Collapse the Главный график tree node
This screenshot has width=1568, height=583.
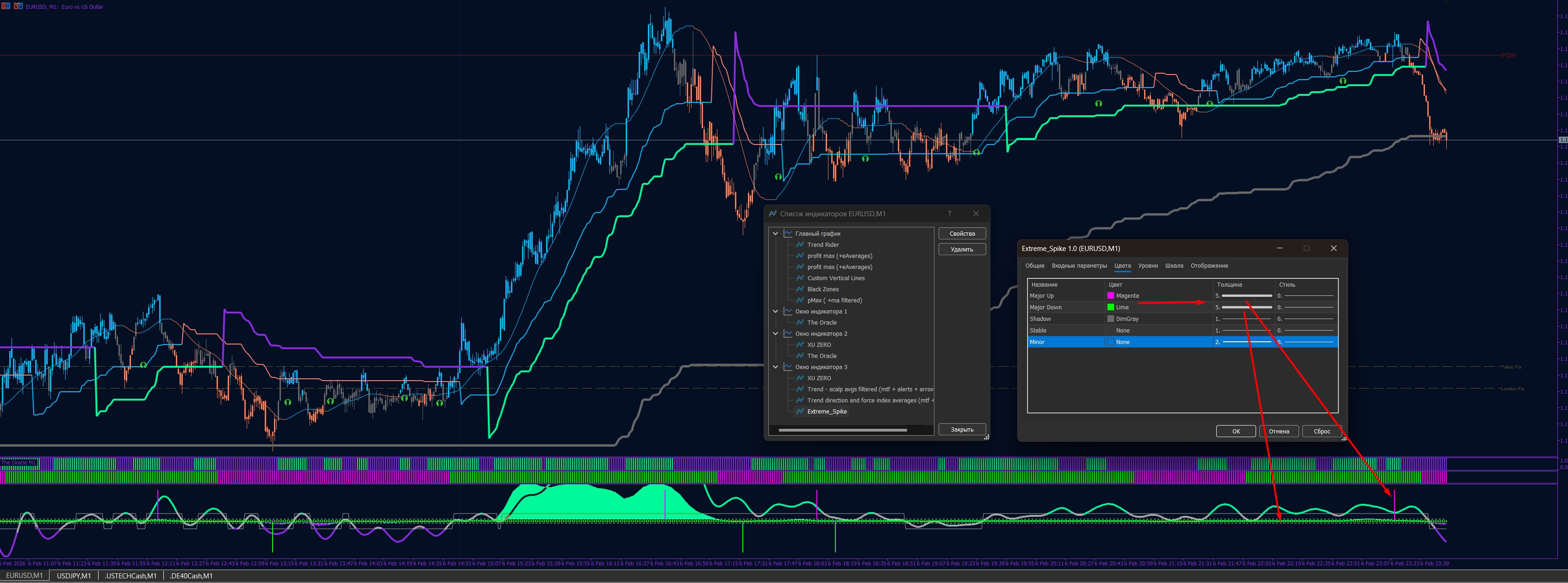tap(776, 234)
